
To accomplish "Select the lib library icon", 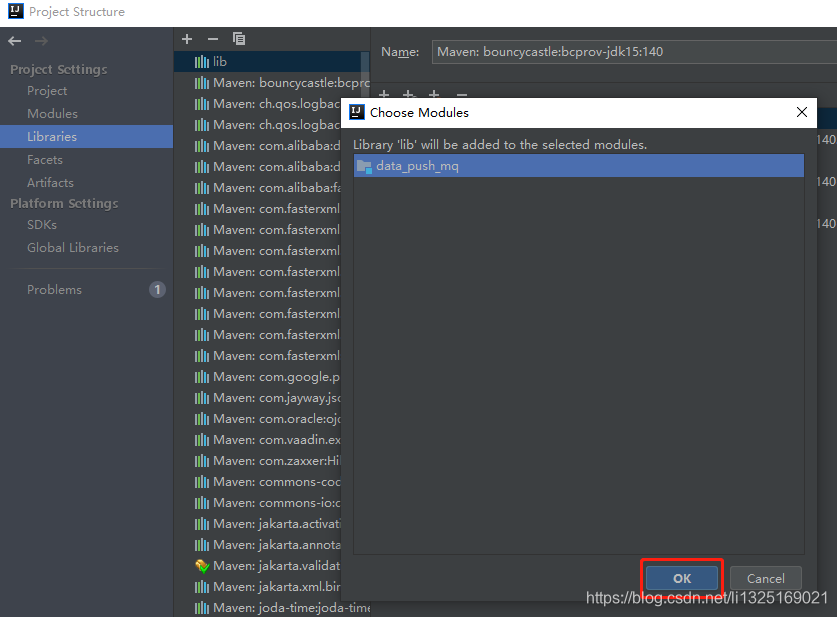I will click(x=201, y=62).
